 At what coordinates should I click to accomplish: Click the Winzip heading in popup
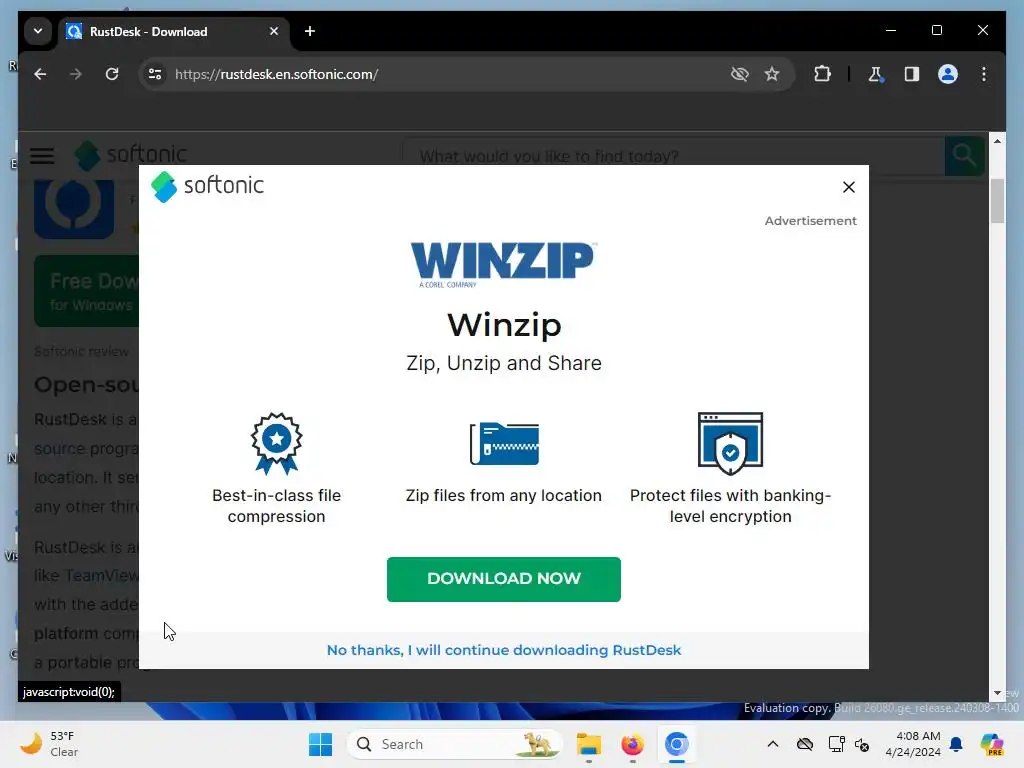[504, 325]
